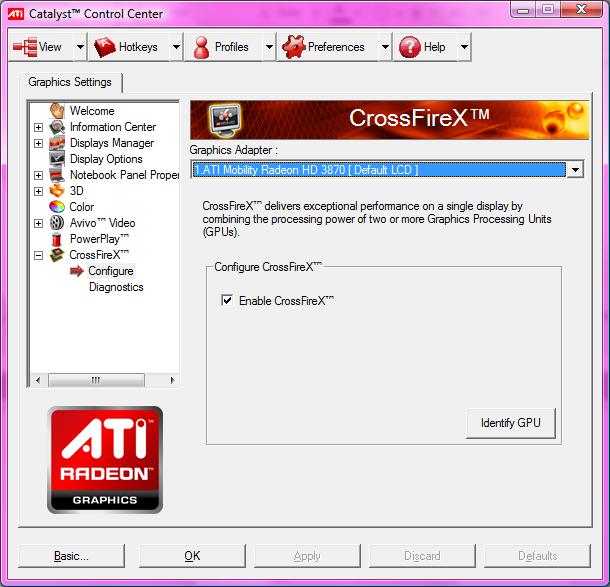Click the Profiles person icon
Viewport: 610px width, 587px height.
(202, 47)
